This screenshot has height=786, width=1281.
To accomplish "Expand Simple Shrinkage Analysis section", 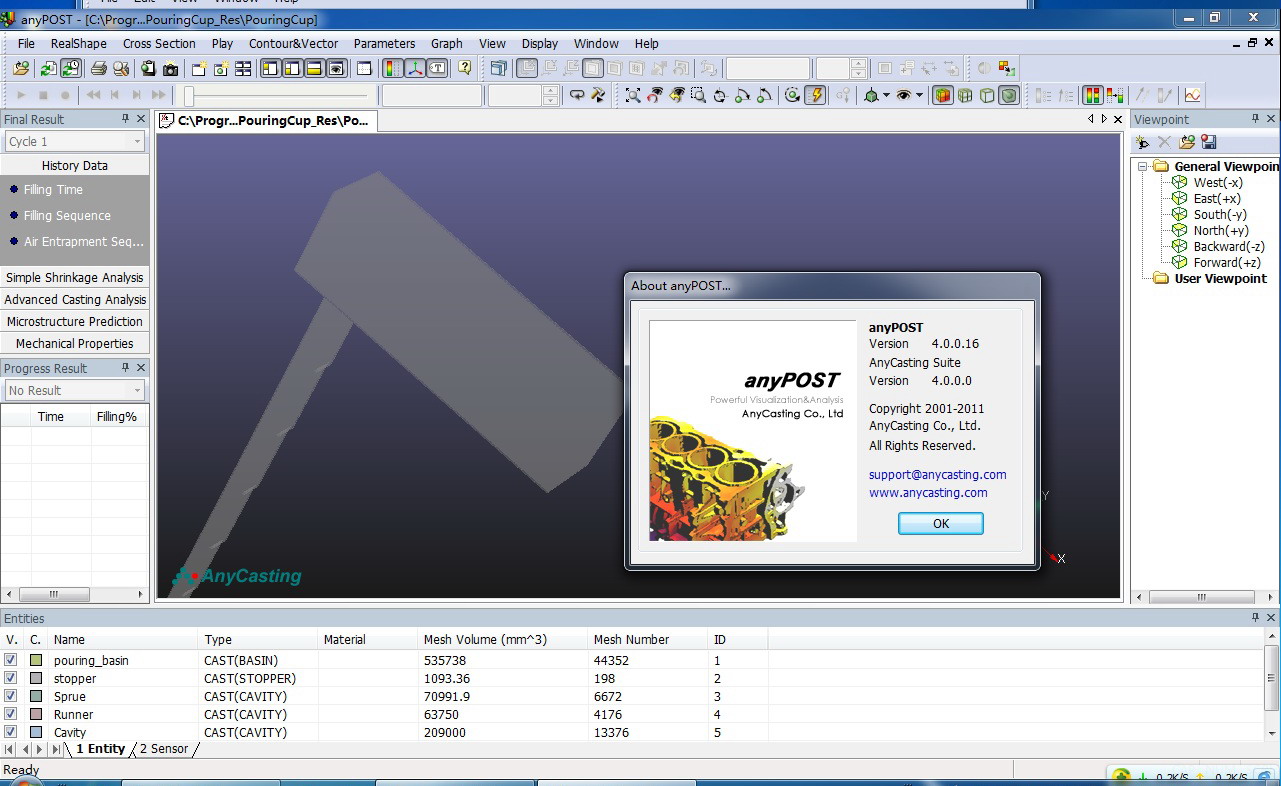I will [75, 277].
